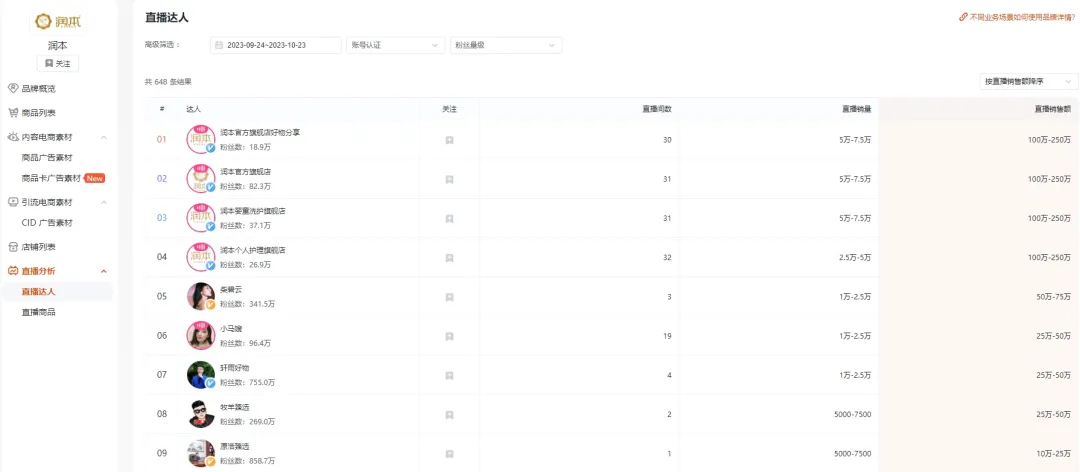The image size is (1080, 472).
Task: Toggle follow bookmark for row 05 streamer
Action: [449, 297]
